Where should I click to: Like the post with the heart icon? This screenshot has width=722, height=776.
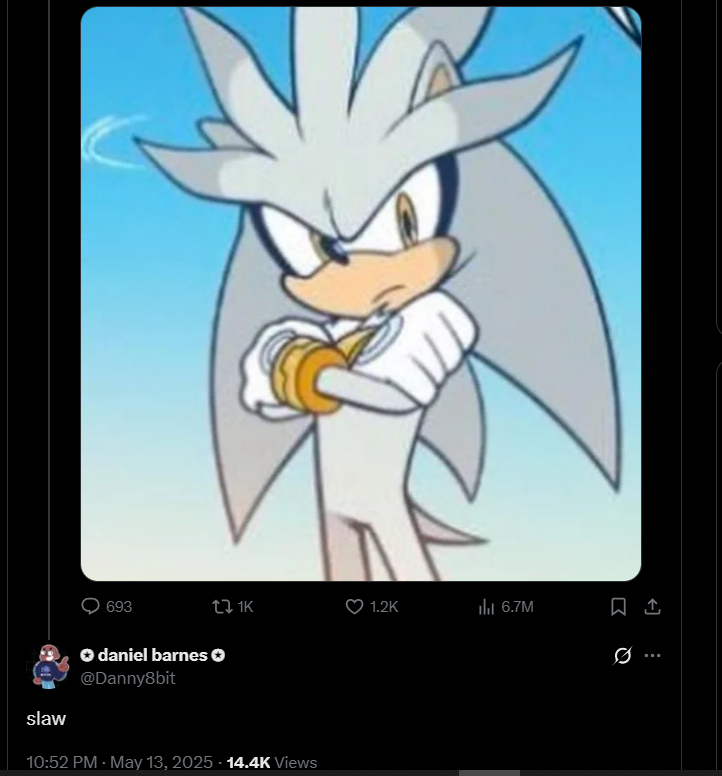354,607
